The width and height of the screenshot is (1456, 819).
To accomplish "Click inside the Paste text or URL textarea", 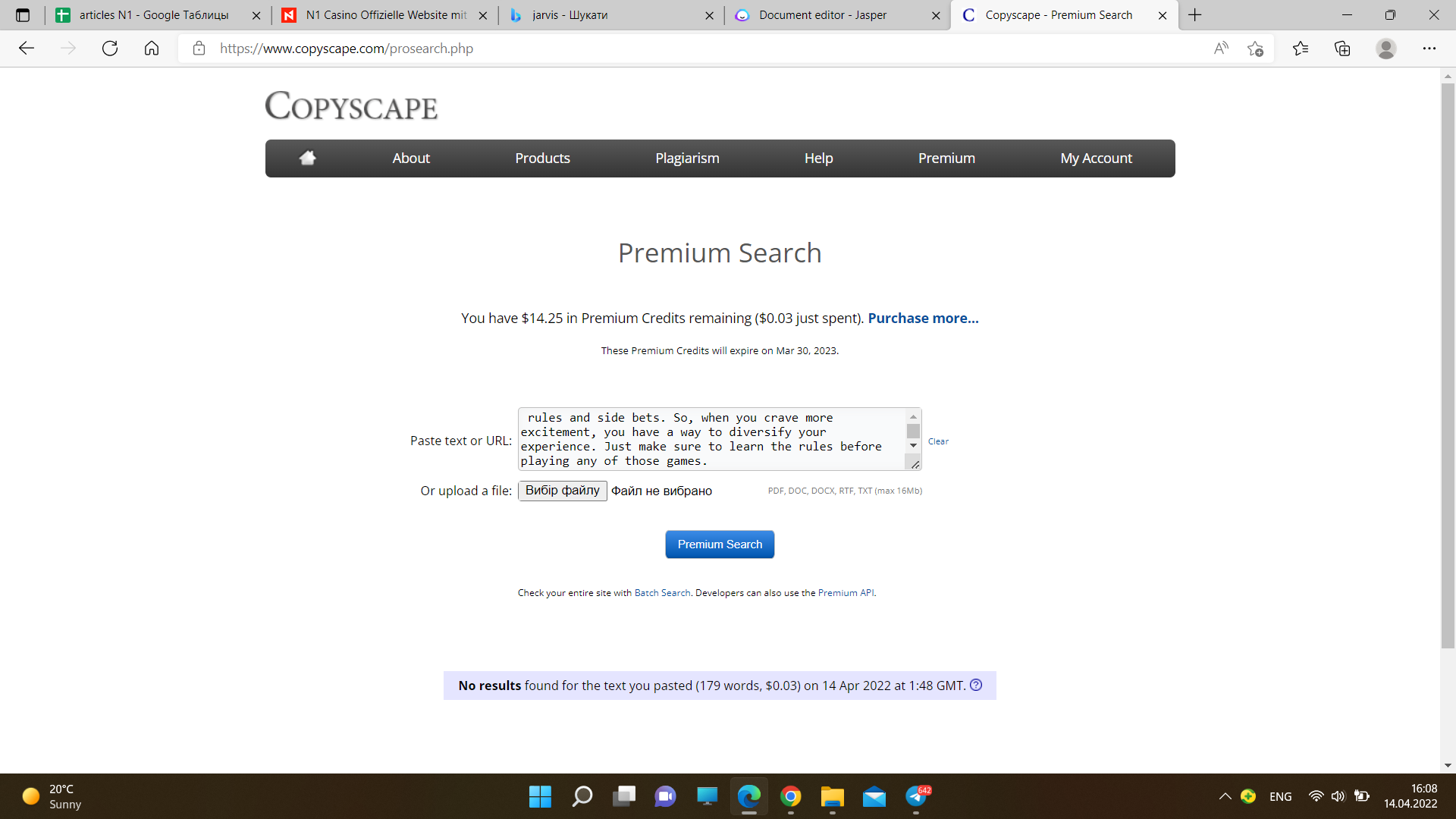I will pyautogui.click(x=712, y=439).
